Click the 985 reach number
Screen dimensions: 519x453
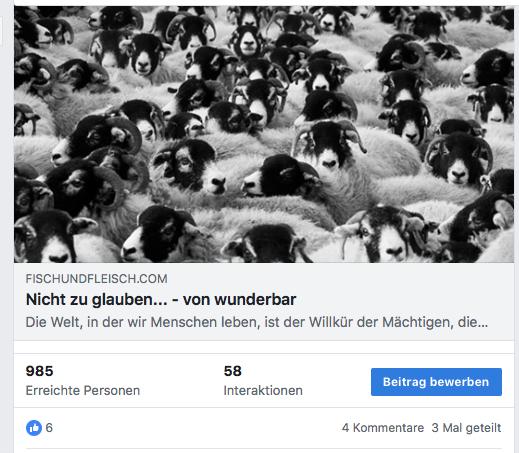pos(39,371)
